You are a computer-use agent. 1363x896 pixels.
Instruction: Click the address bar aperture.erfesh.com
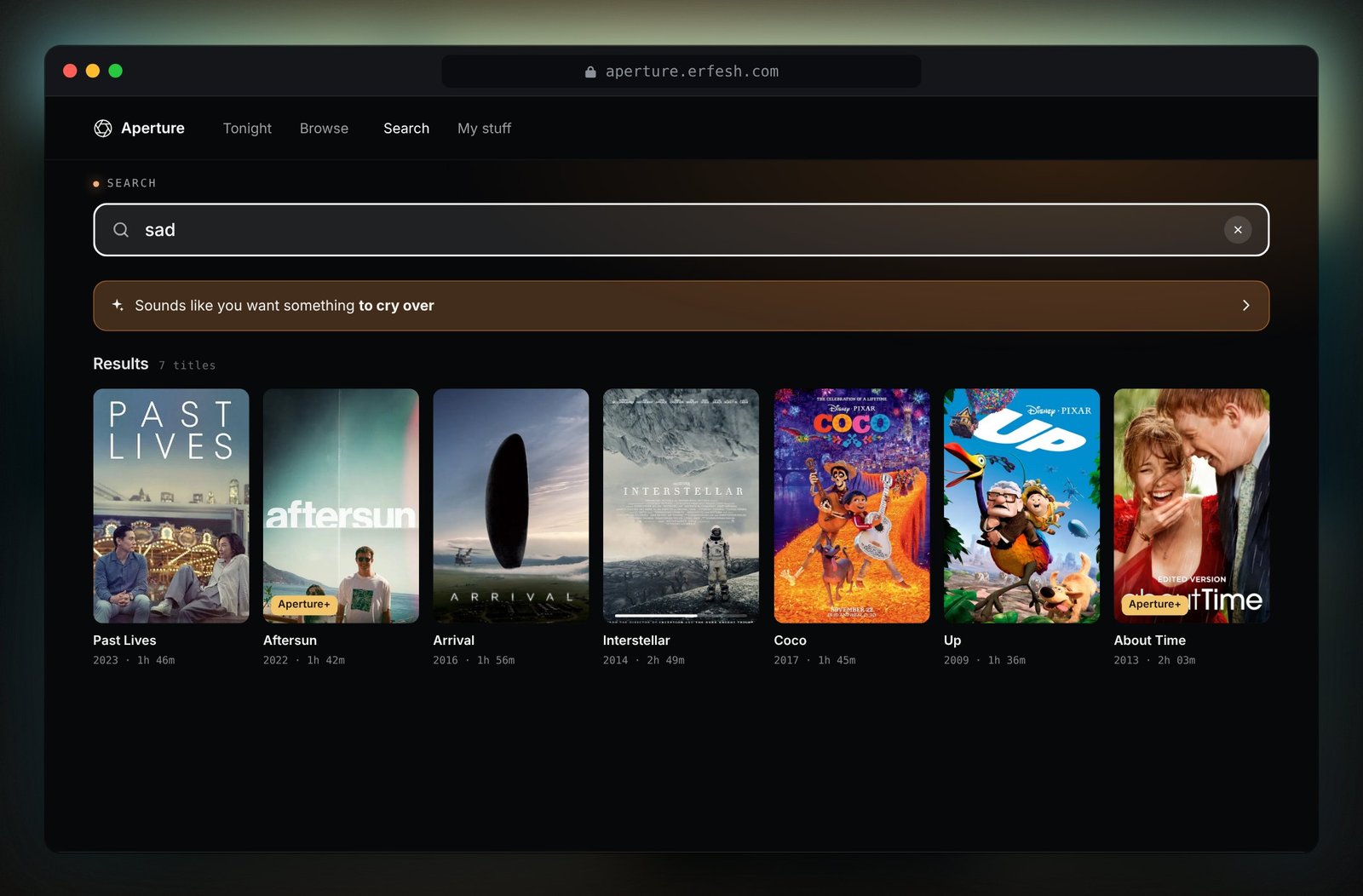[681, 72]
